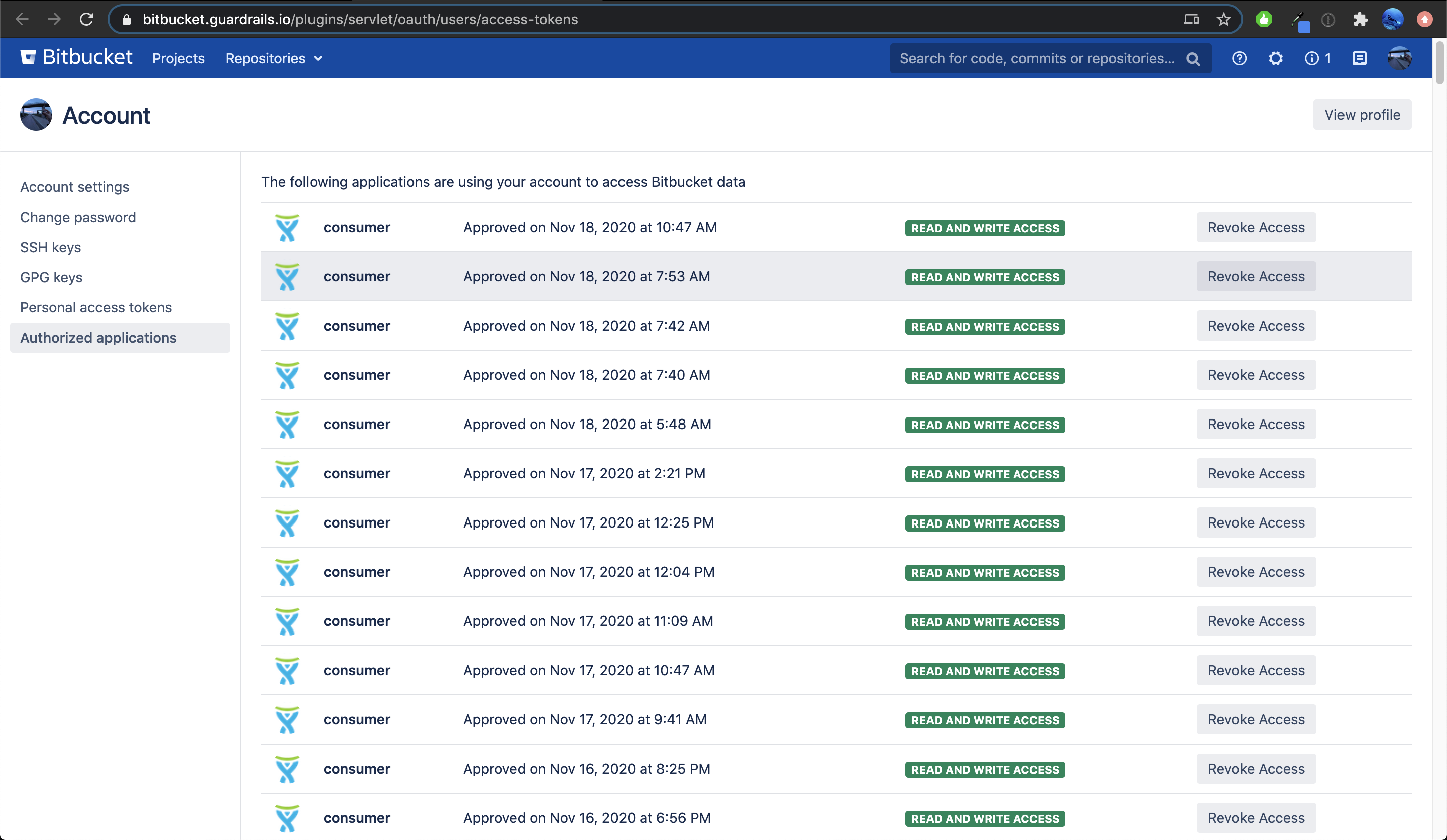The height and width of the screenshot is (840, 1447).
Task: Go to Account settings in sidebar
Action: pyautogui.click(x=75, y=186)
